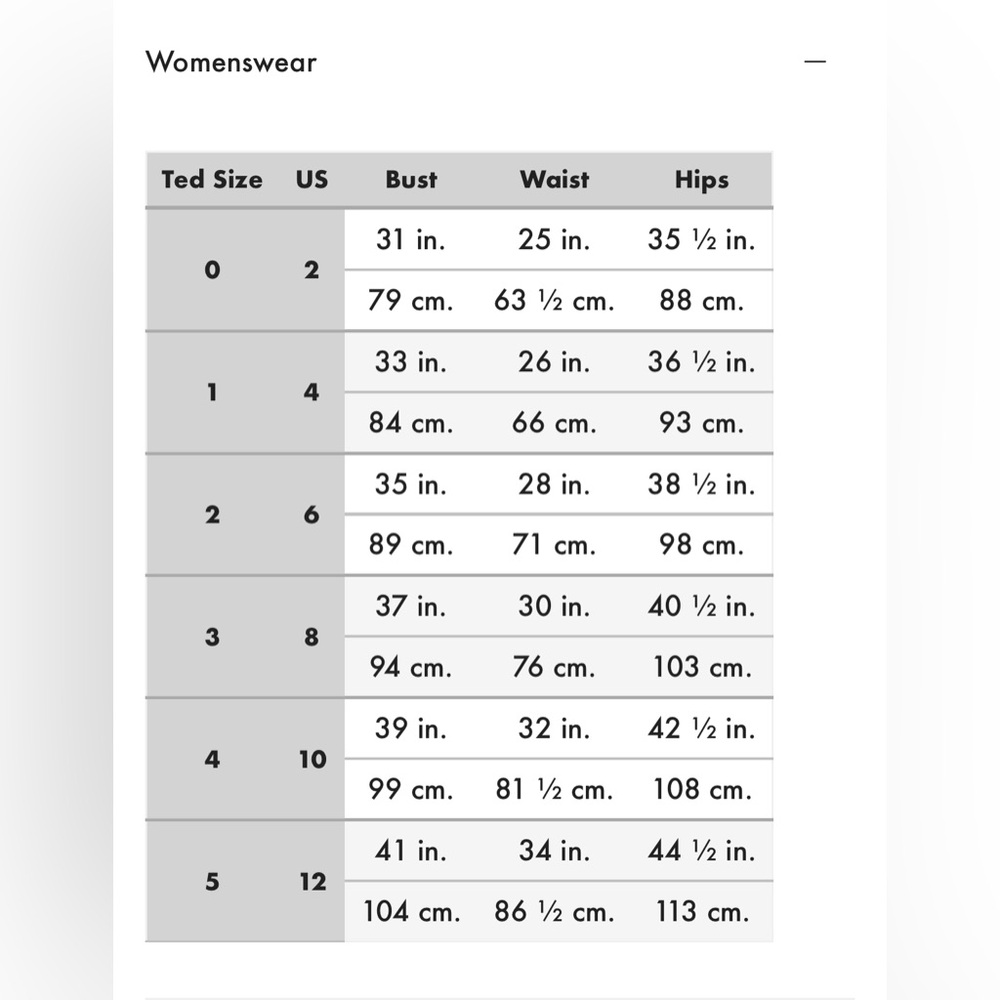Select the US size 2 cell

coord(311,270)
